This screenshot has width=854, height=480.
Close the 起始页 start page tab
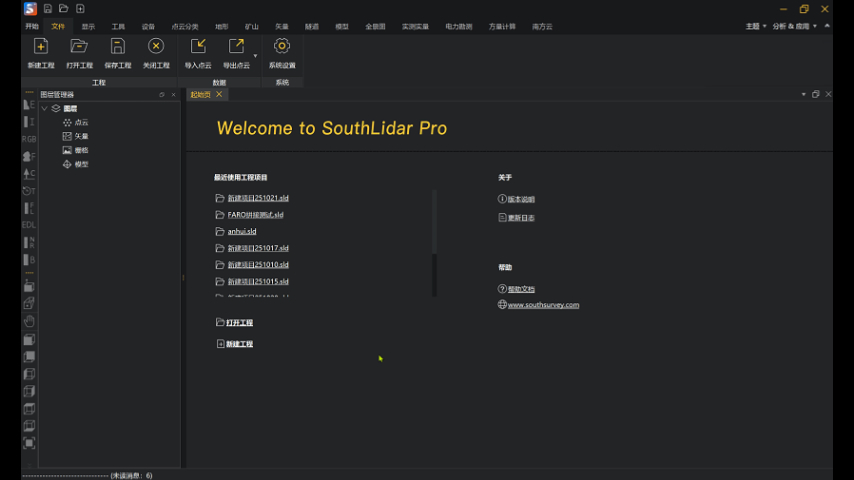pyautogui.click(x=219, y=94)
